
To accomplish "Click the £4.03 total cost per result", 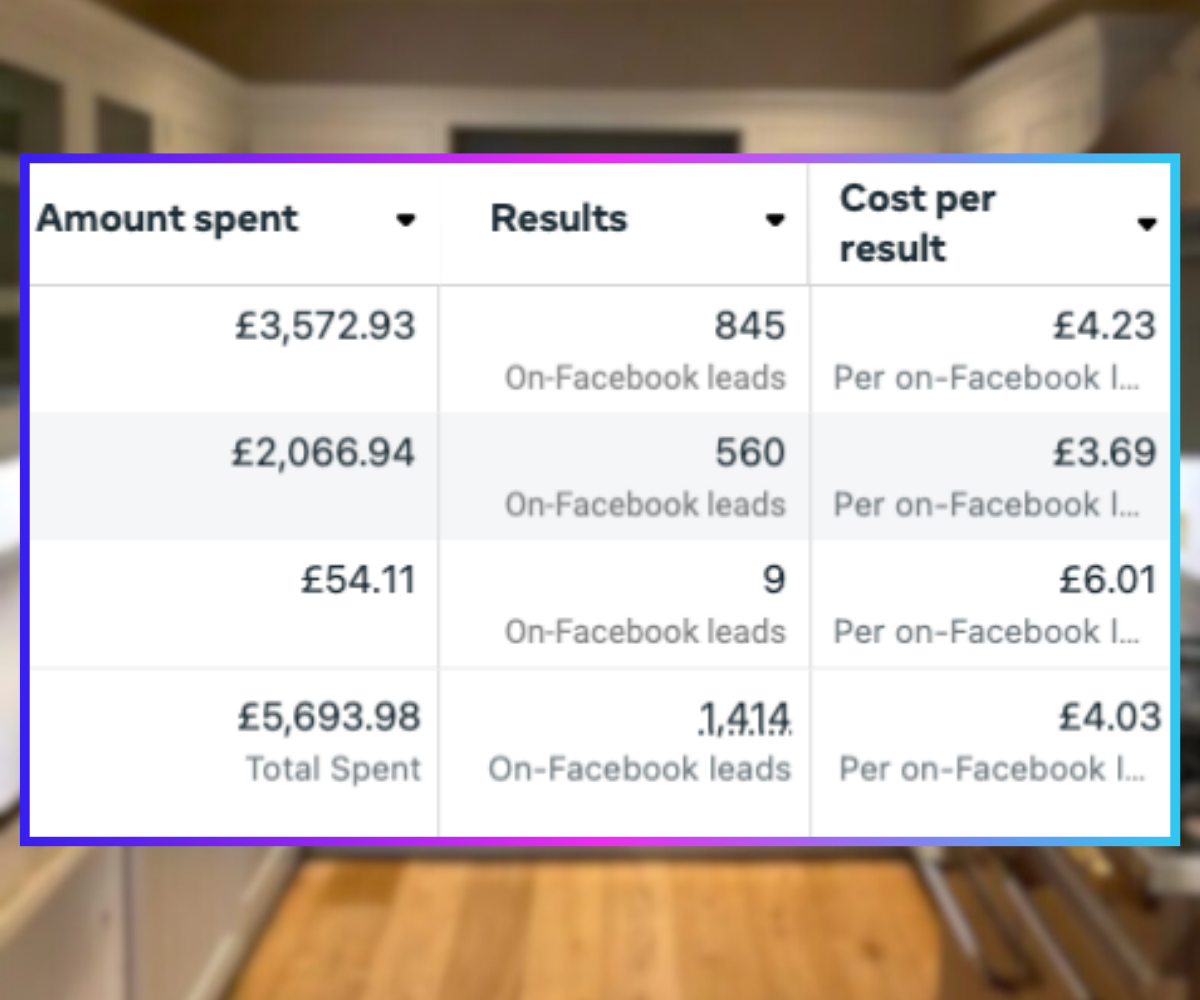I will click(x=1110, y=717).
